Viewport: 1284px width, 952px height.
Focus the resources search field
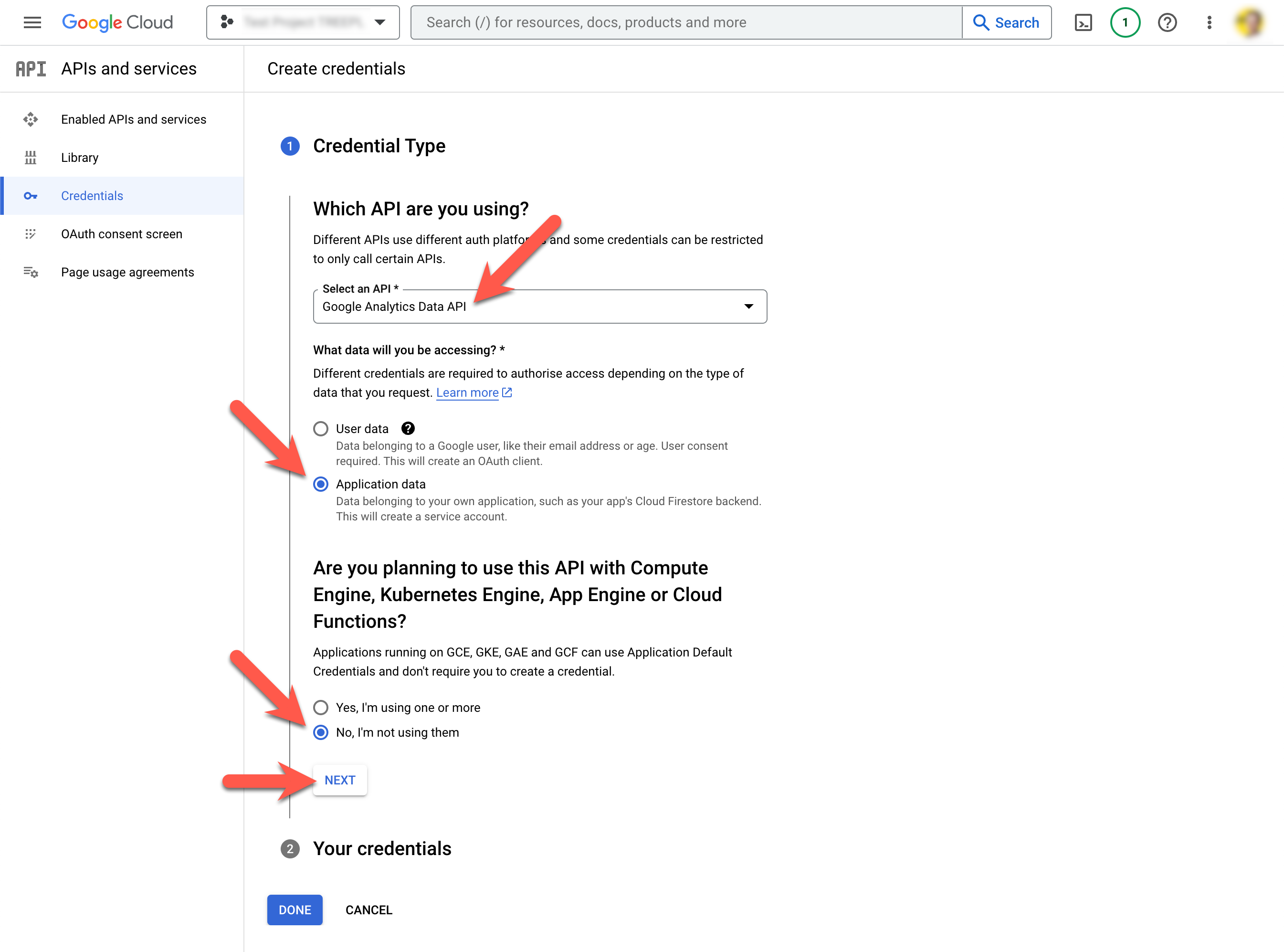(686, 22)
